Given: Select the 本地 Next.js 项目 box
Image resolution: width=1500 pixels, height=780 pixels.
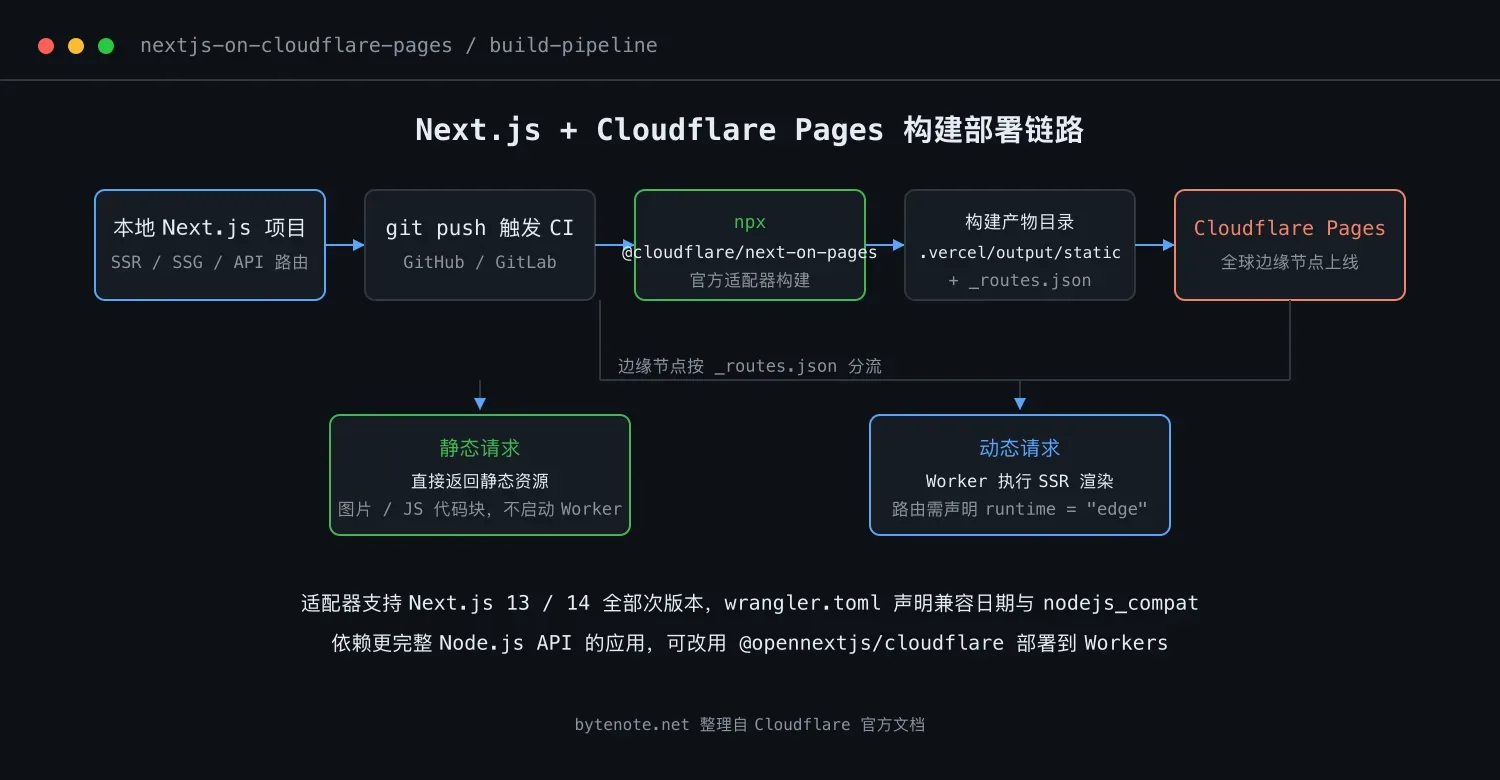Looking at the screenshot, I should (x=210, y=245).
